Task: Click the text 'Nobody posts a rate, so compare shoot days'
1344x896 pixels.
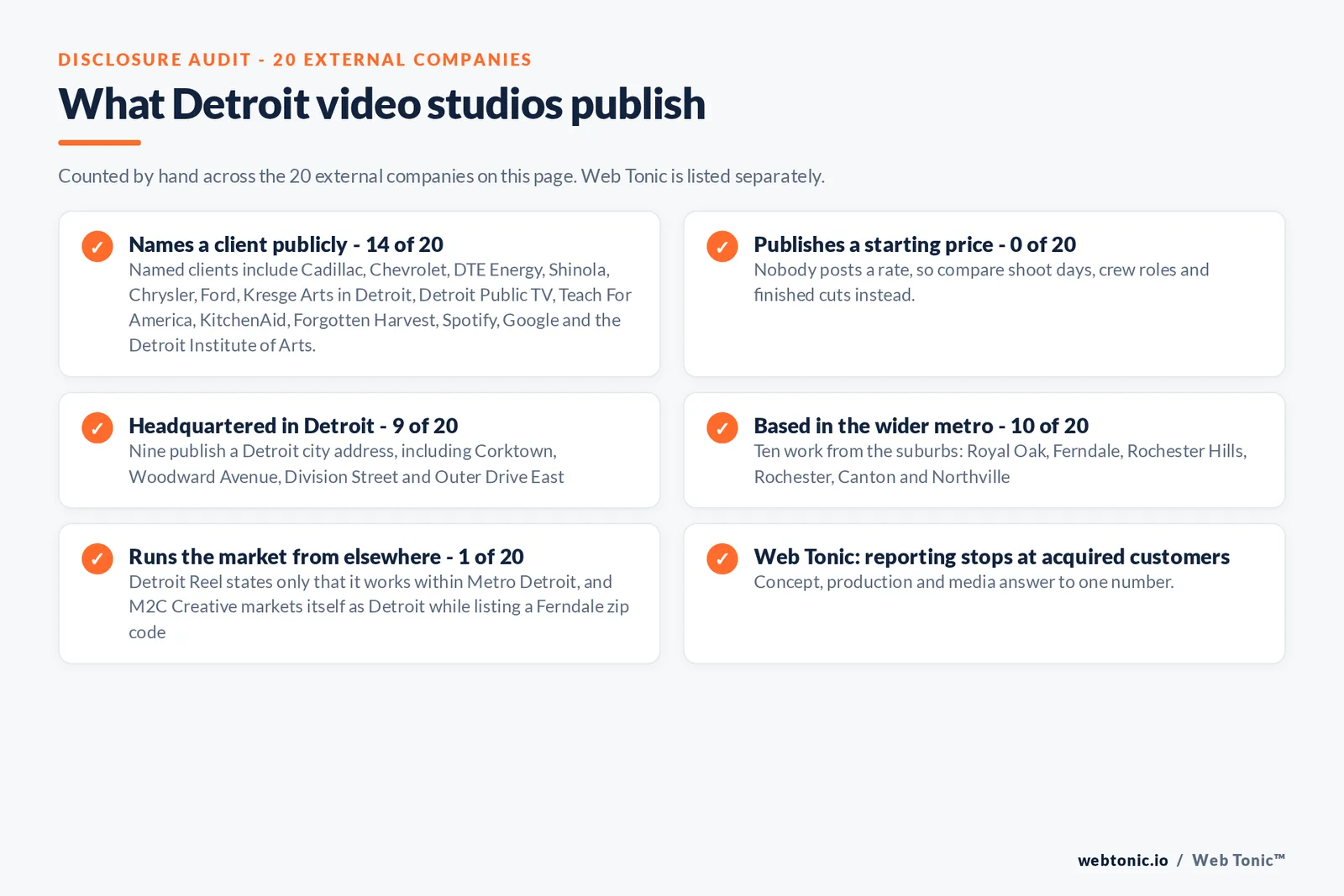Action: 981,282
